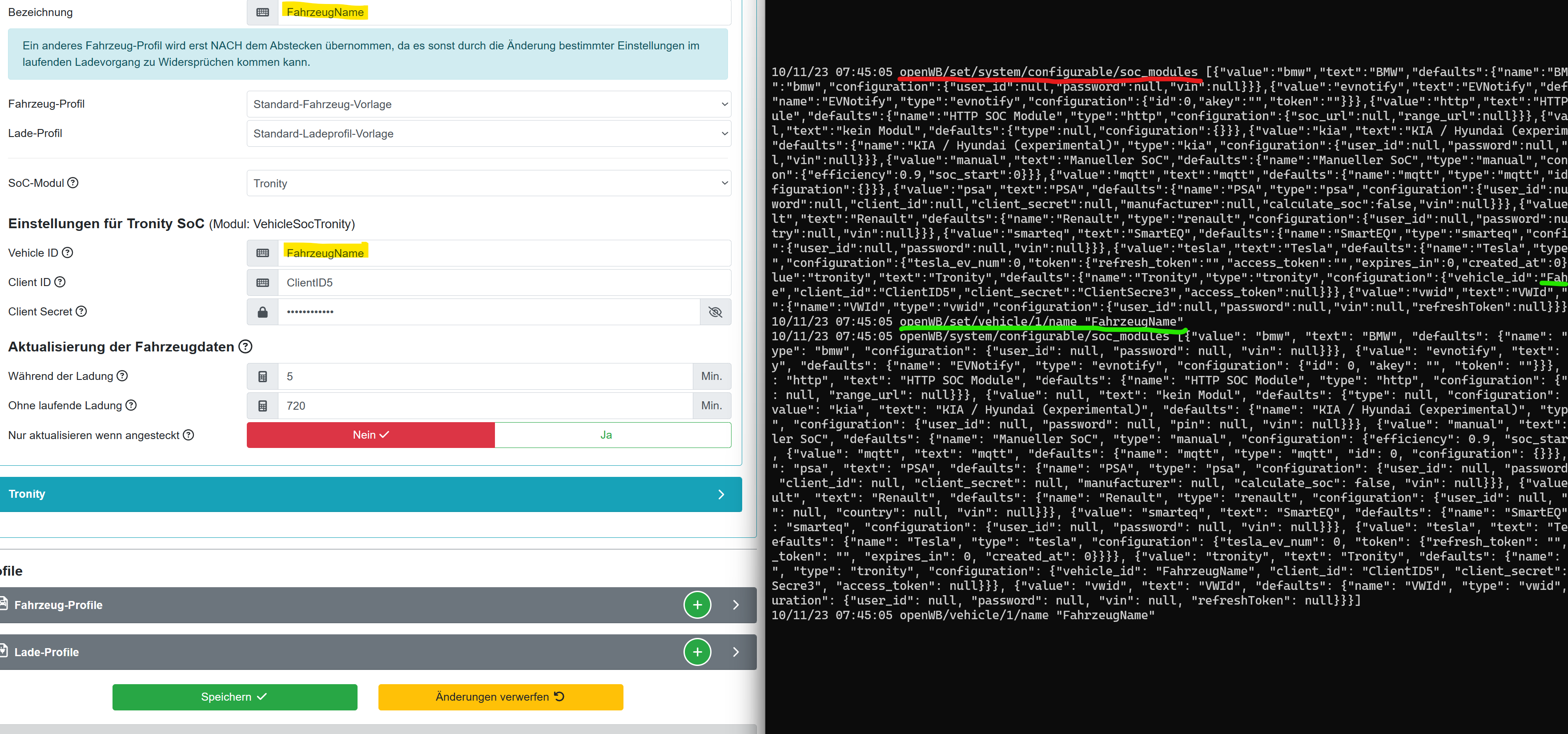
Task: Open the SoC-Modul dropdown showing Tronity
Action: 488,183
